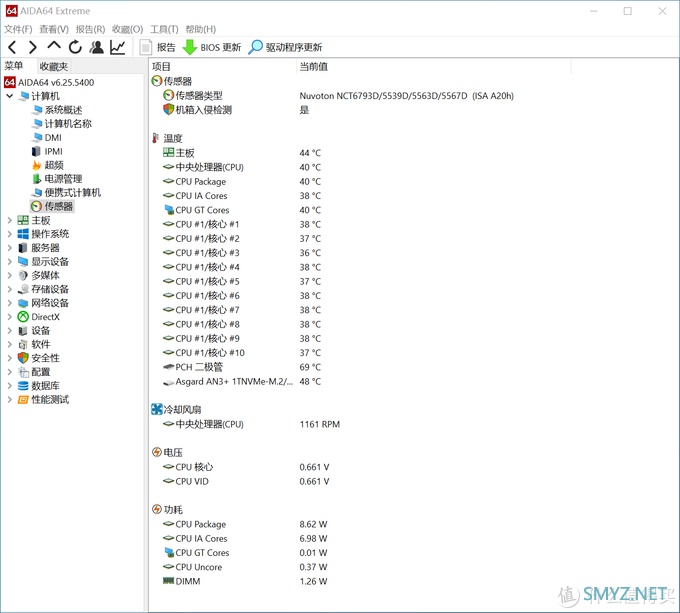Click the driver update magnifier icon
Image resolution: width=680 pixels, height=613 pixels.
(x=255, y=47)
